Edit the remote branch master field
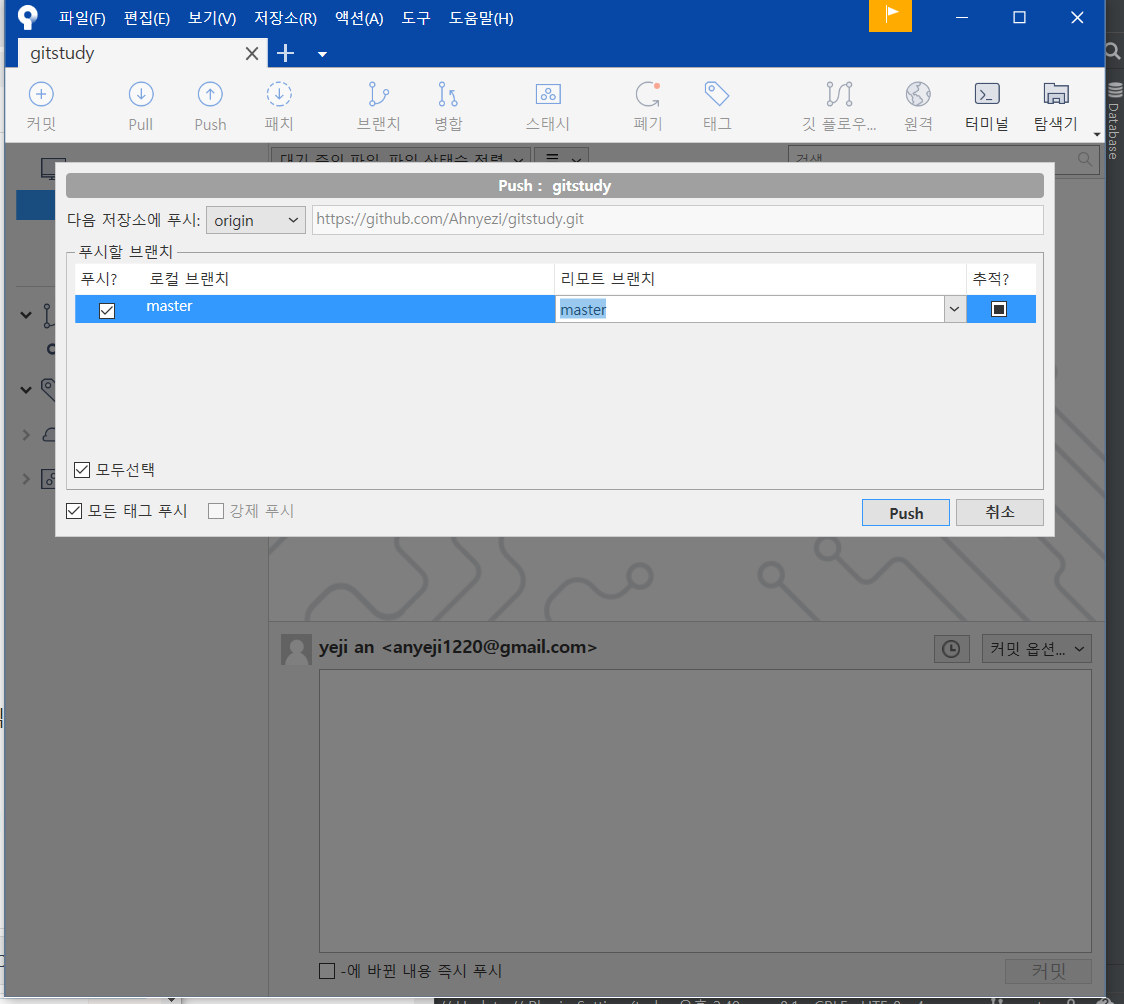Viewport: 1124px width, 1004px height. tap(749, 309)
